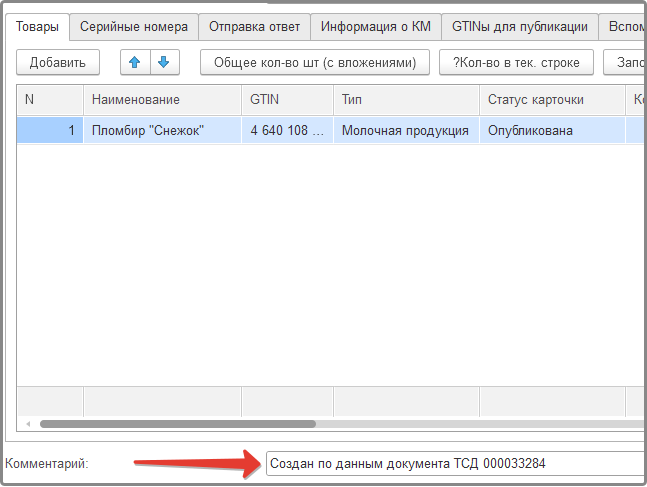Click Общее кол-во шт (с вложениями) button
647x487 pixels.
[x=315, y=62]
